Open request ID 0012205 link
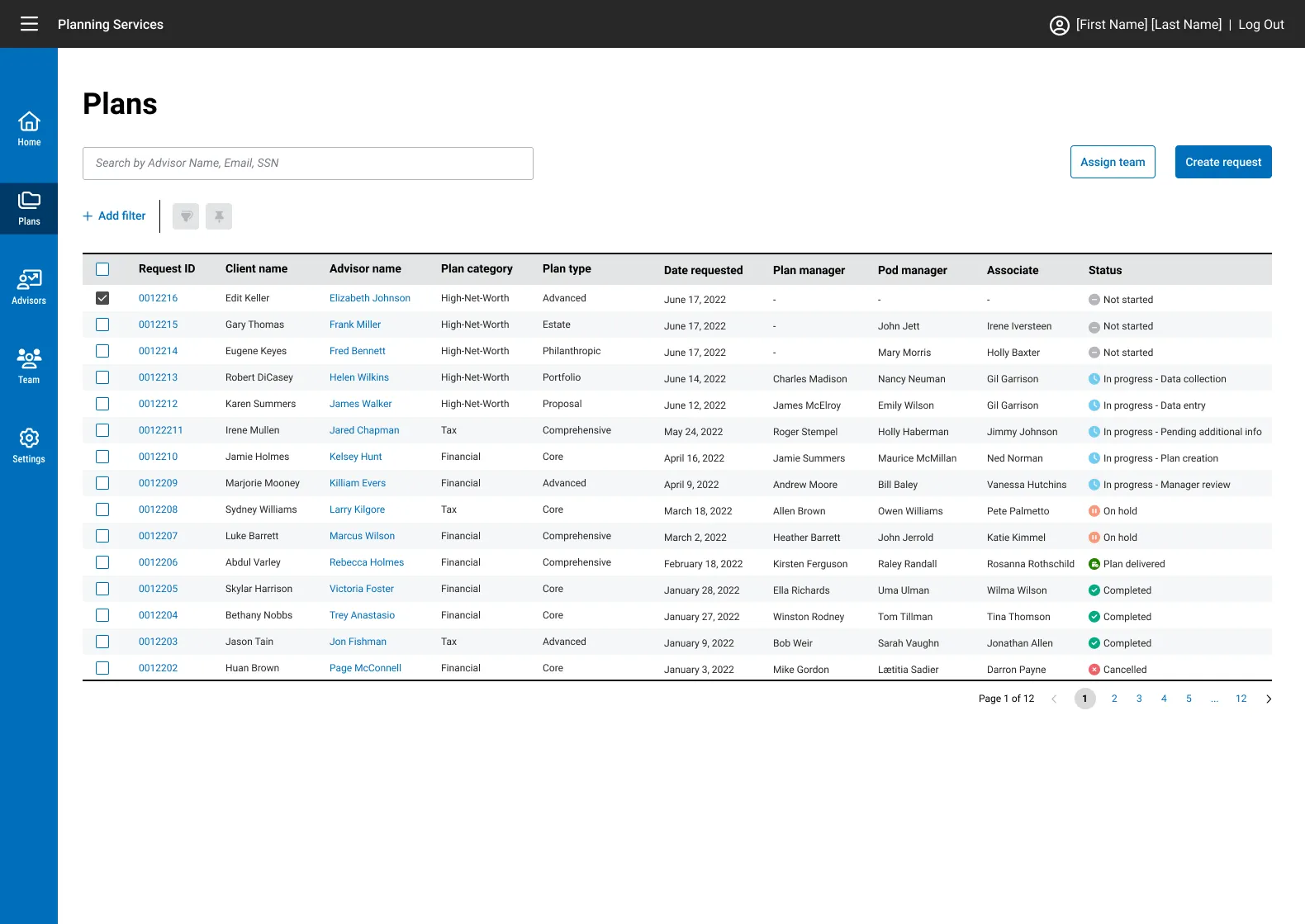1305x924 pixels. 158,589
